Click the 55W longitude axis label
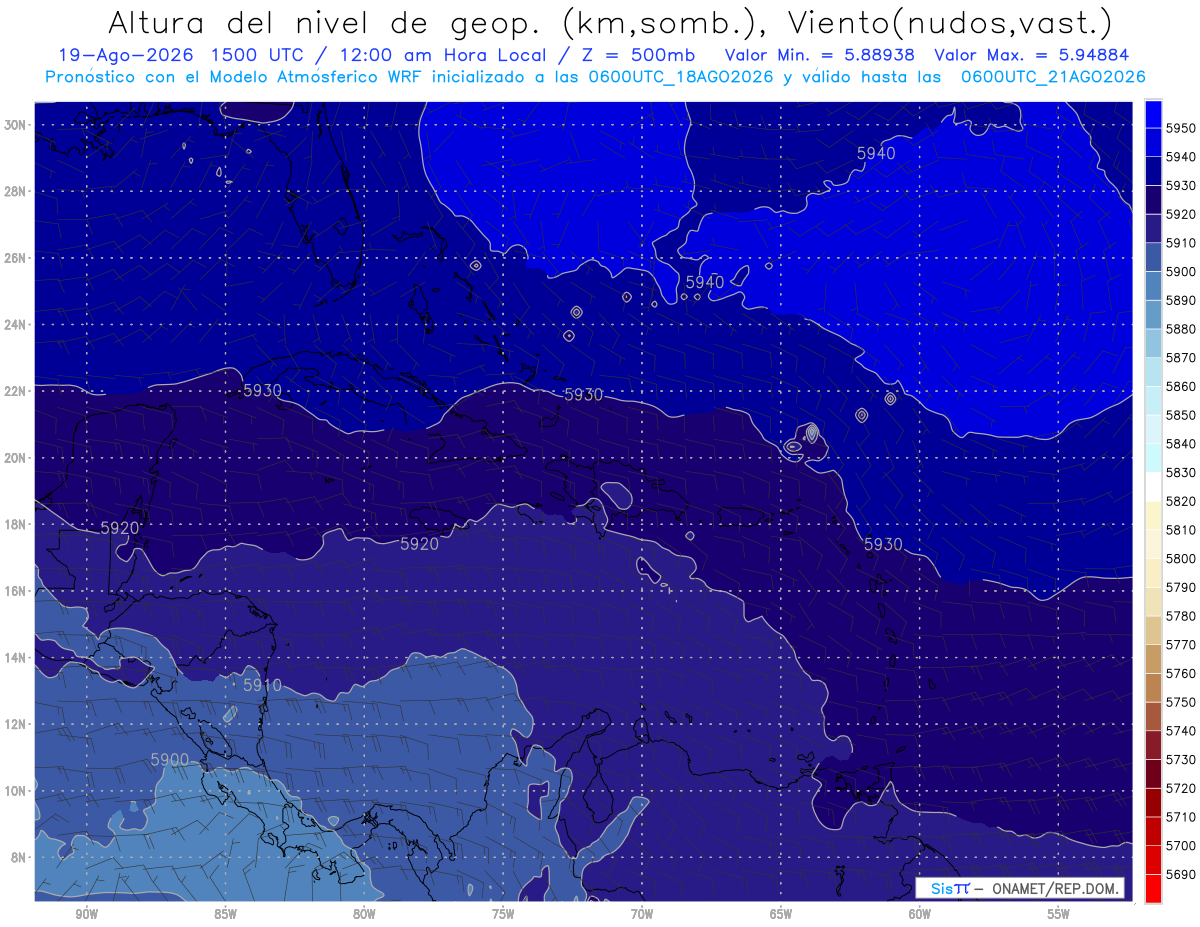Image resolution: width=1200 pixels, height=927 pixels. pos(1059,914)
